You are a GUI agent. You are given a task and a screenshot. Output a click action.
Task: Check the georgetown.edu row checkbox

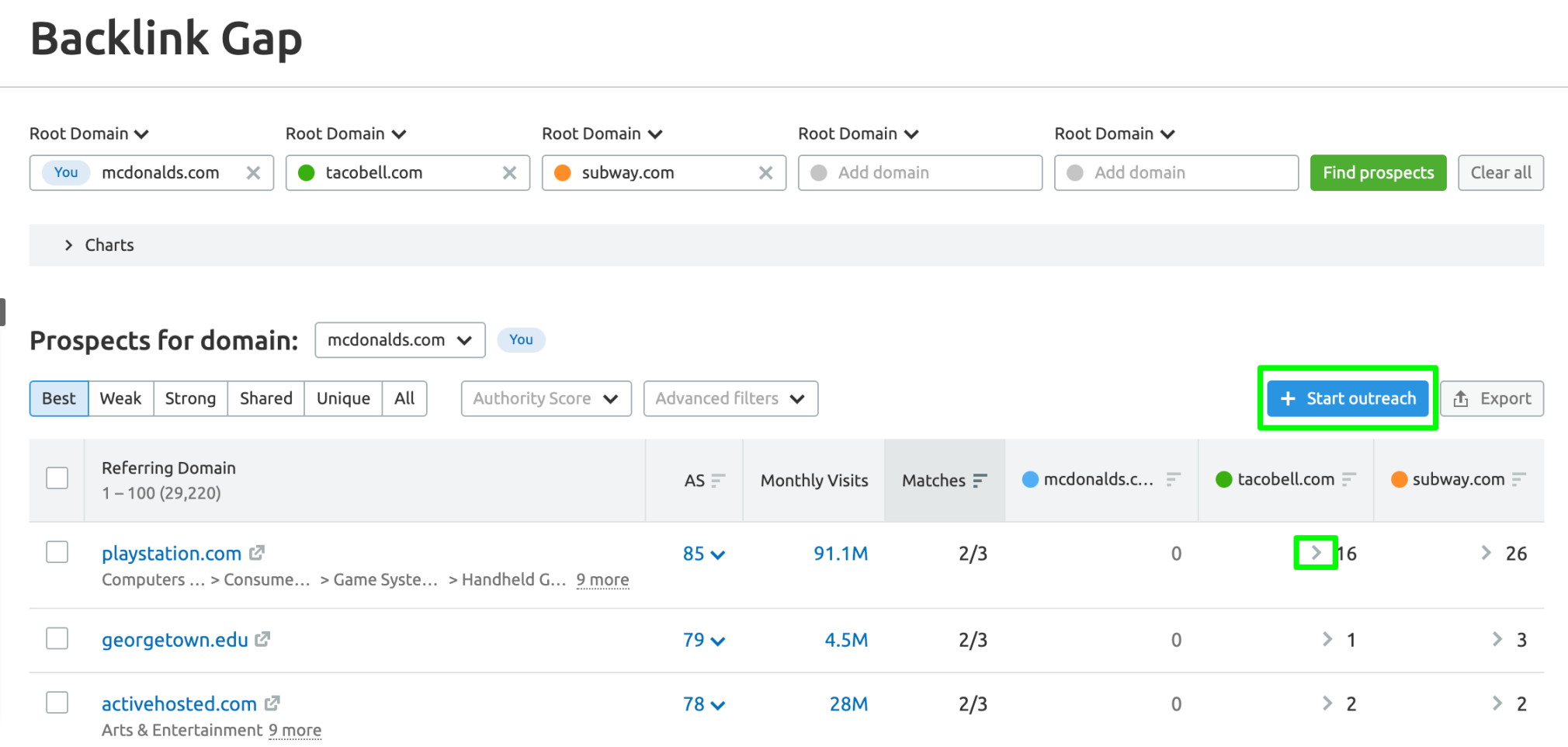(57, 638)
